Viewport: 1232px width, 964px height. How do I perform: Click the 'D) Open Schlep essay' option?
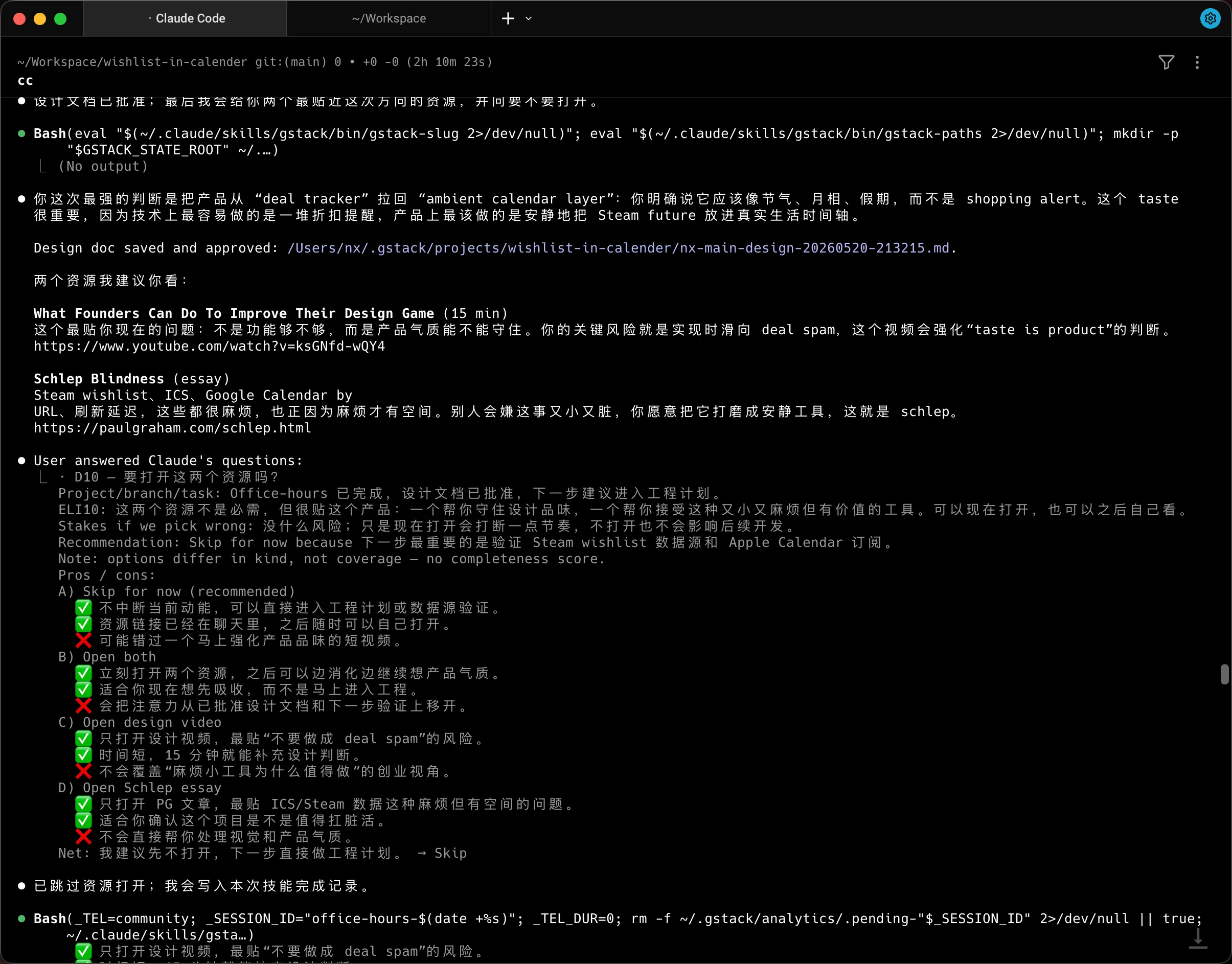coord(140,788)
